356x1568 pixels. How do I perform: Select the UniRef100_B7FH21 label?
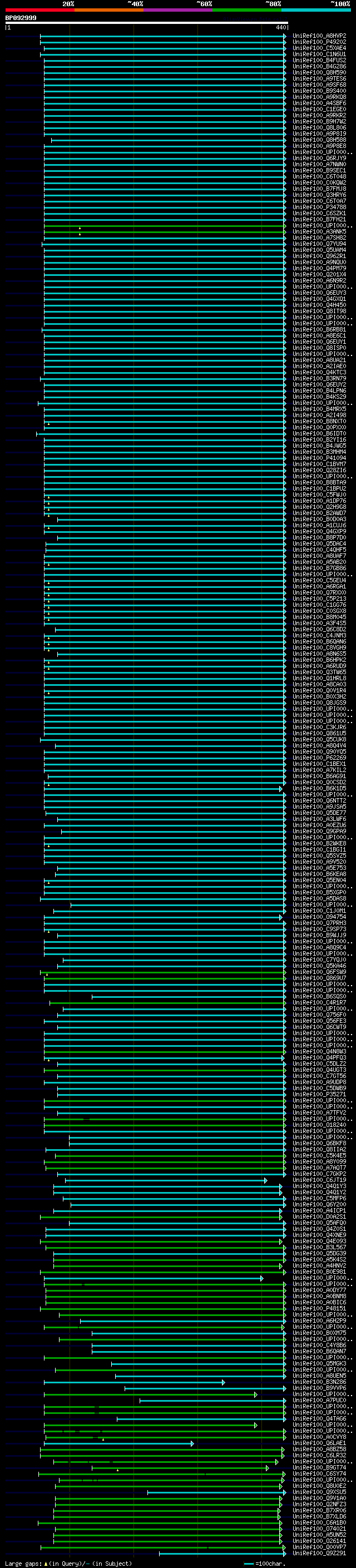[x=319, y=219]
